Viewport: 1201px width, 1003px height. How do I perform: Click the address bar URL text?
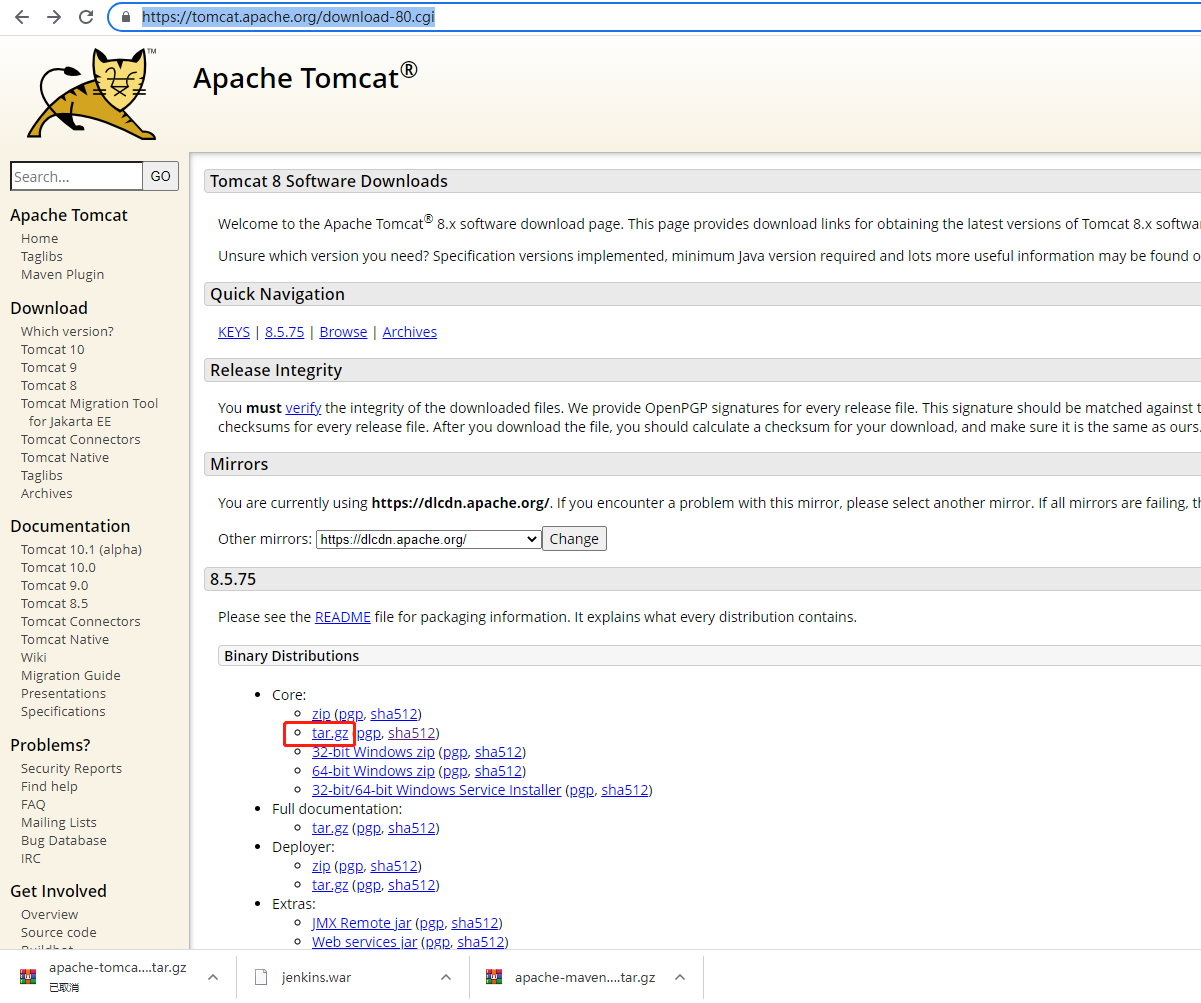[x=288, y=16]
